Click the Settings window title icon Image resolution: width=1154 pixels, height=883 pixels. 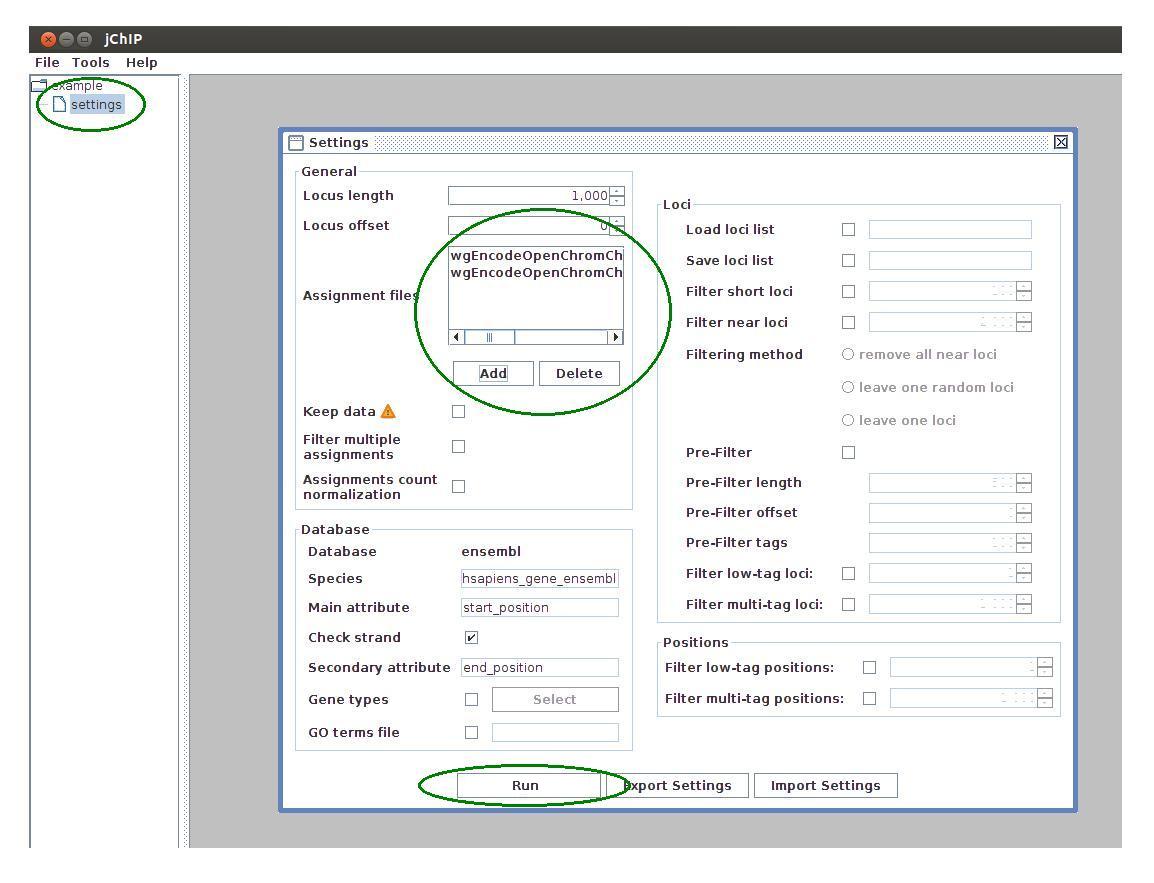tap(296, 143)
